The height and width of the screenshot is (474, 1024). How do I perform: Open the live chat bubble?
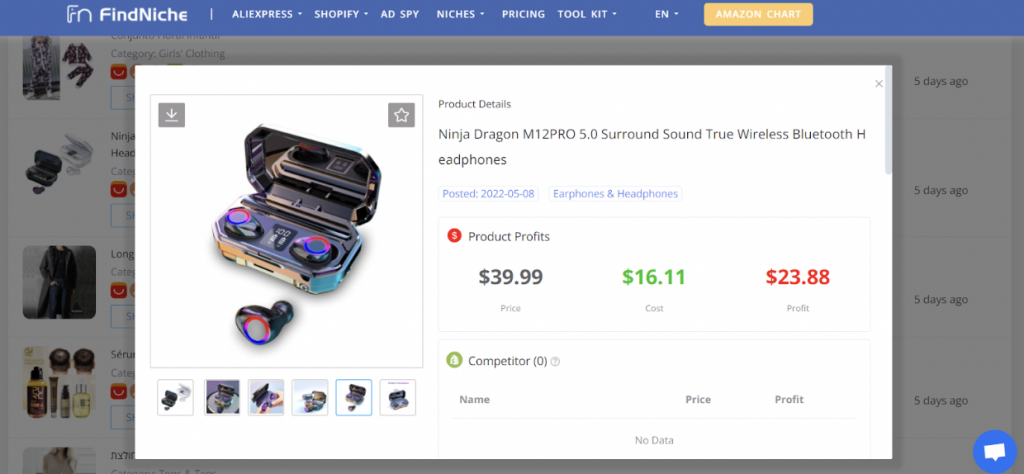pos(994,451)
